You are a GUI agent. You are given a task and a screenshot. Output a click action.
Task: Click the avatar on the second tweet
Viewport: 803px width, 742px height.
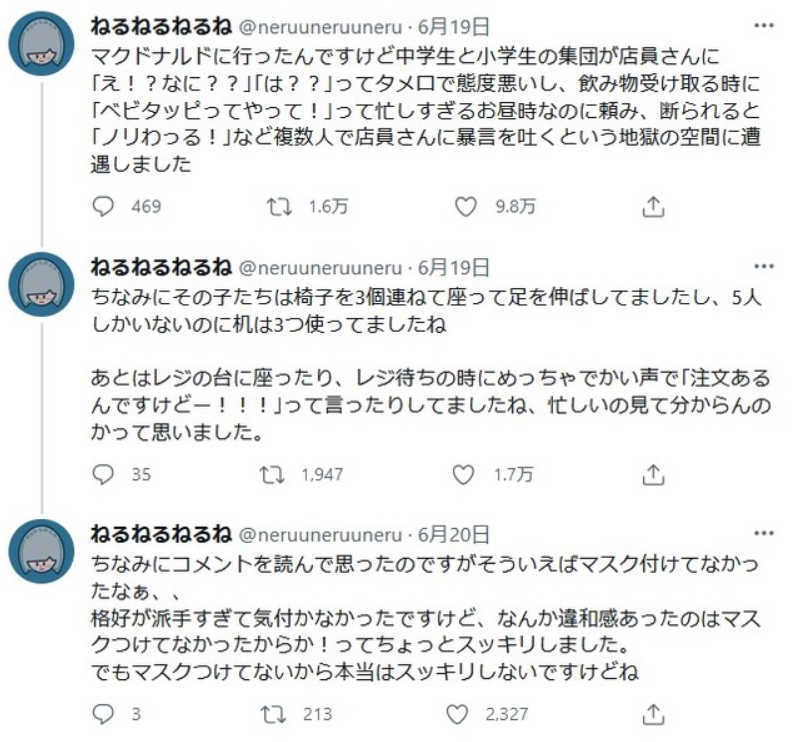pos(42,288)
